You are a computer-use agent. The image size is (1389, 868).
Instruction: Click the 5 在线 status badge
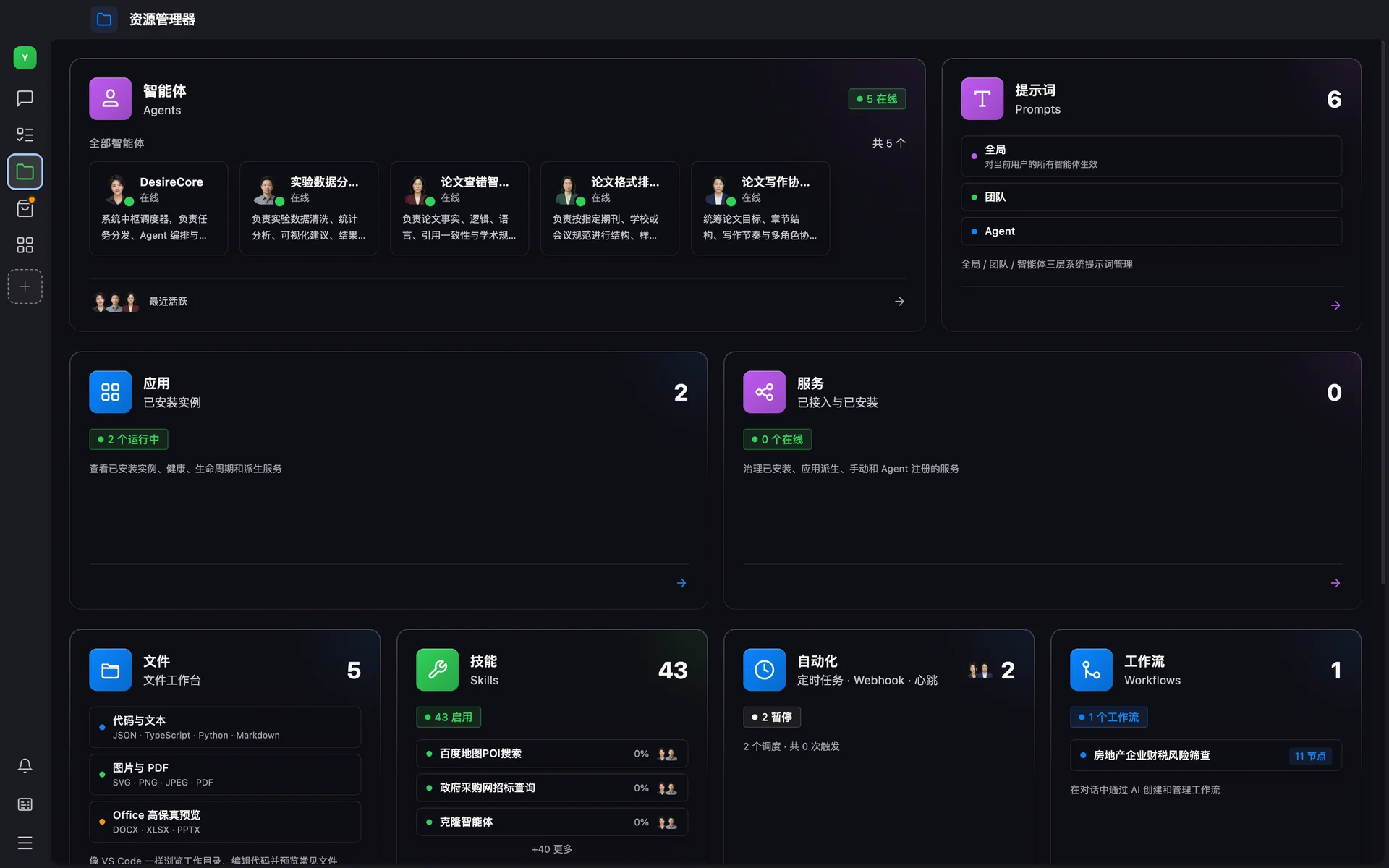coord(877,99)
